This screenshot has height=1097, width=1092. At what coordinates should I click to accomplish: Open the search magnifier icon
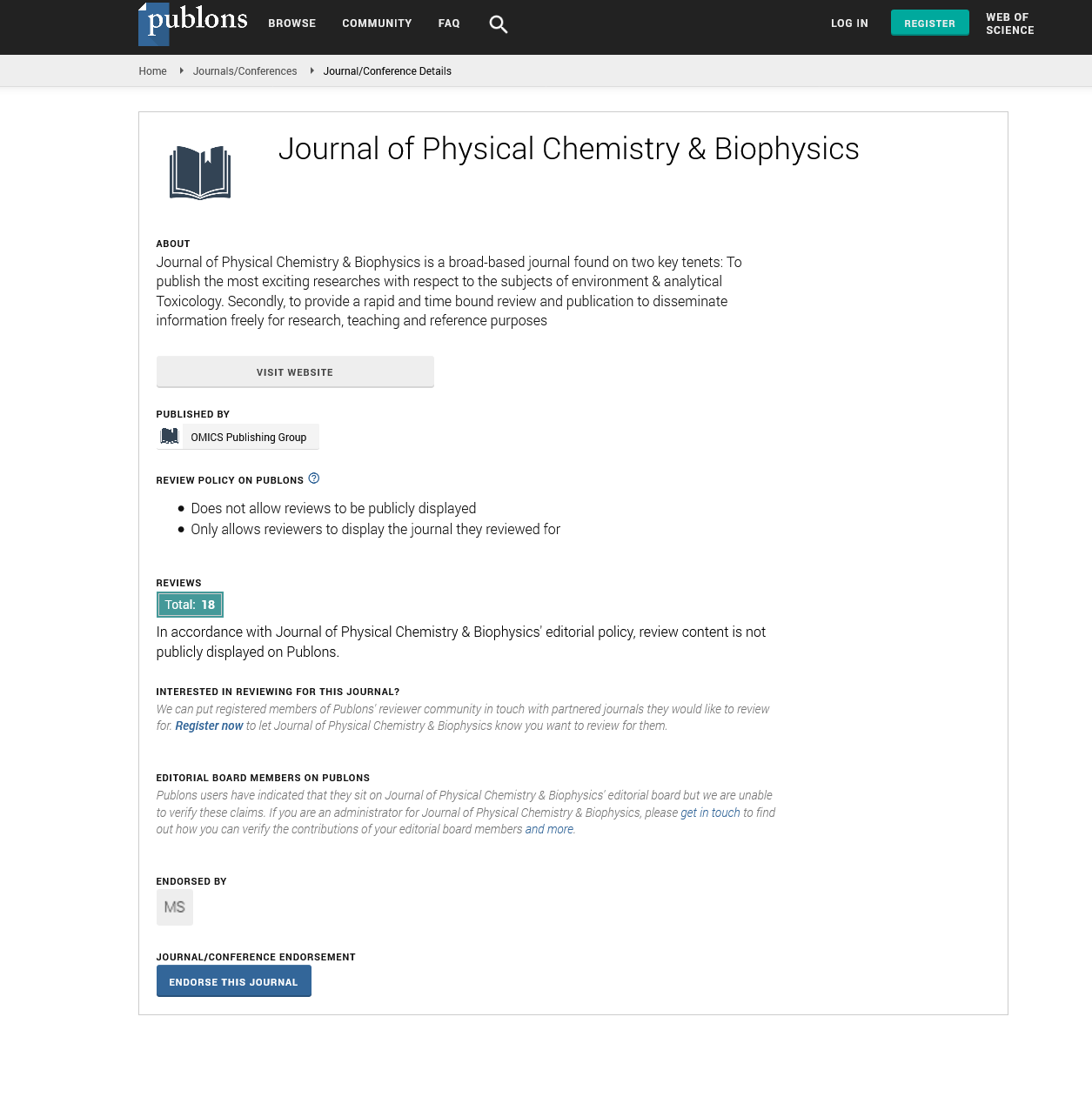[499, 24]
